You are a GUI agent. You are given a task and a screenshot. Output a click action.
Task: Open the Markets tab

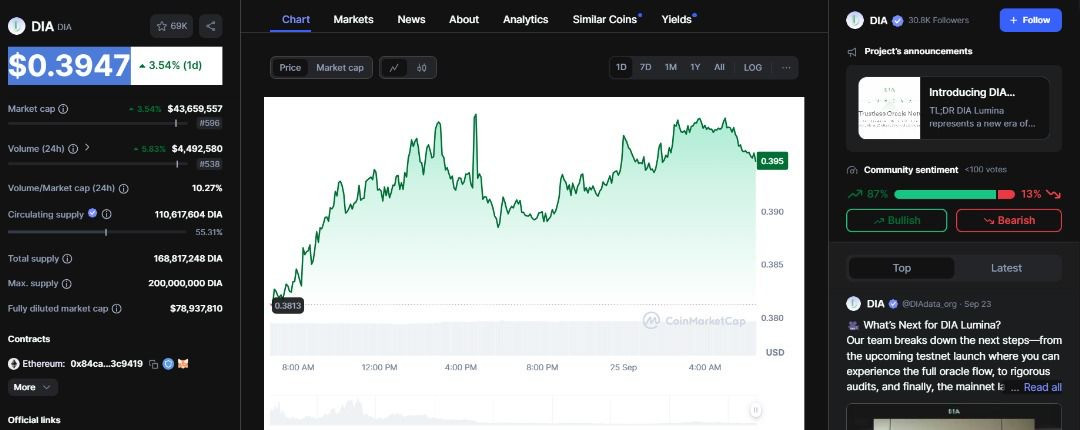pos(353,19)
